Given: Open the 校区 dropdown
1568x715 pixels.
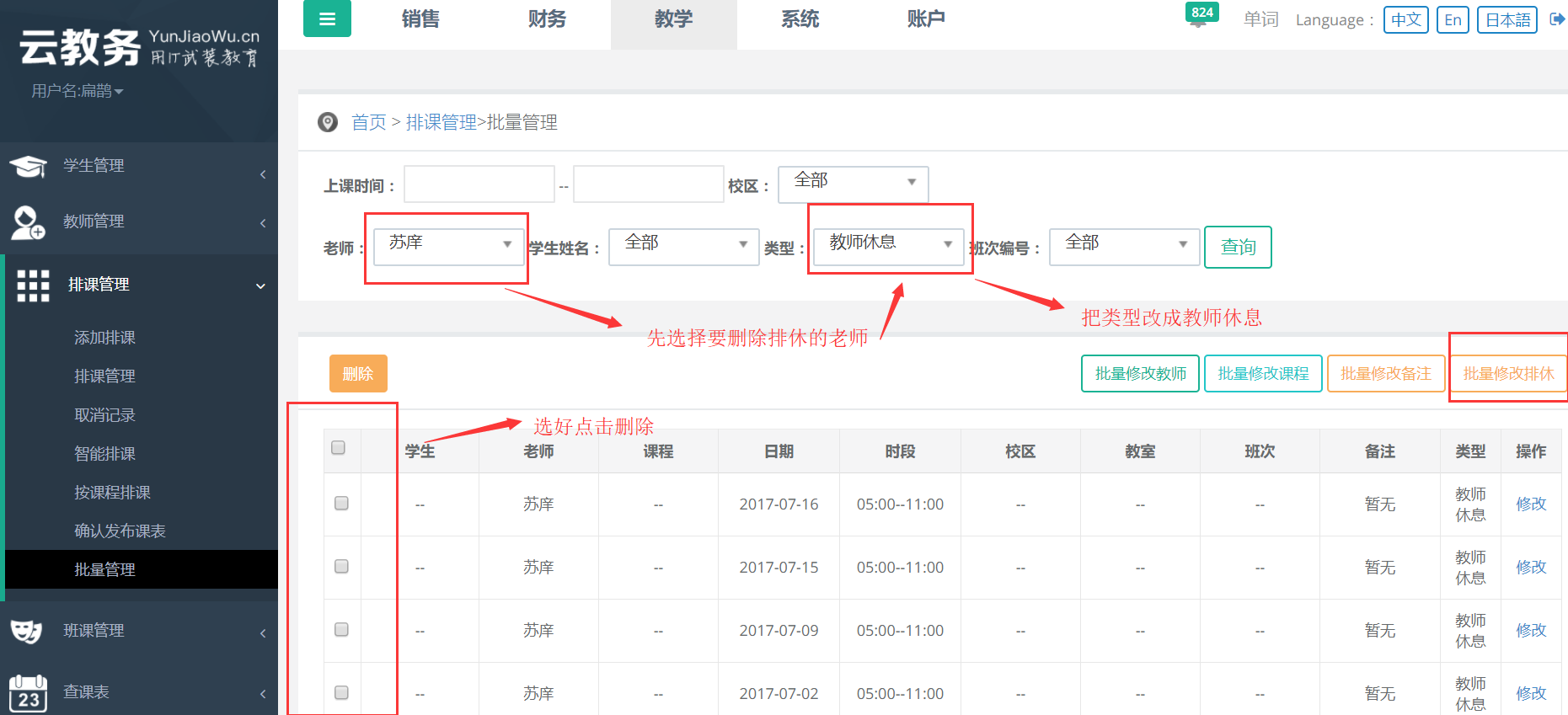Looking at the screenshot, I should tap(853, 183).
